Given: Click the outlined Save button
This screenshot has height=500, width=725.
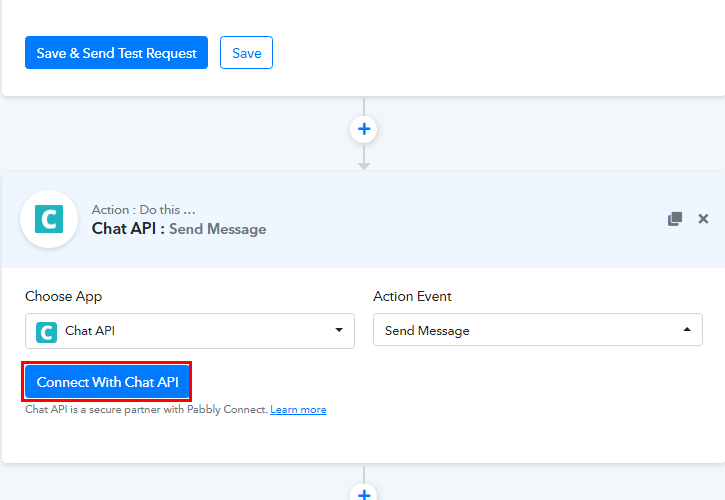Looking at the screenshot, I should click(x=246, y=53).
